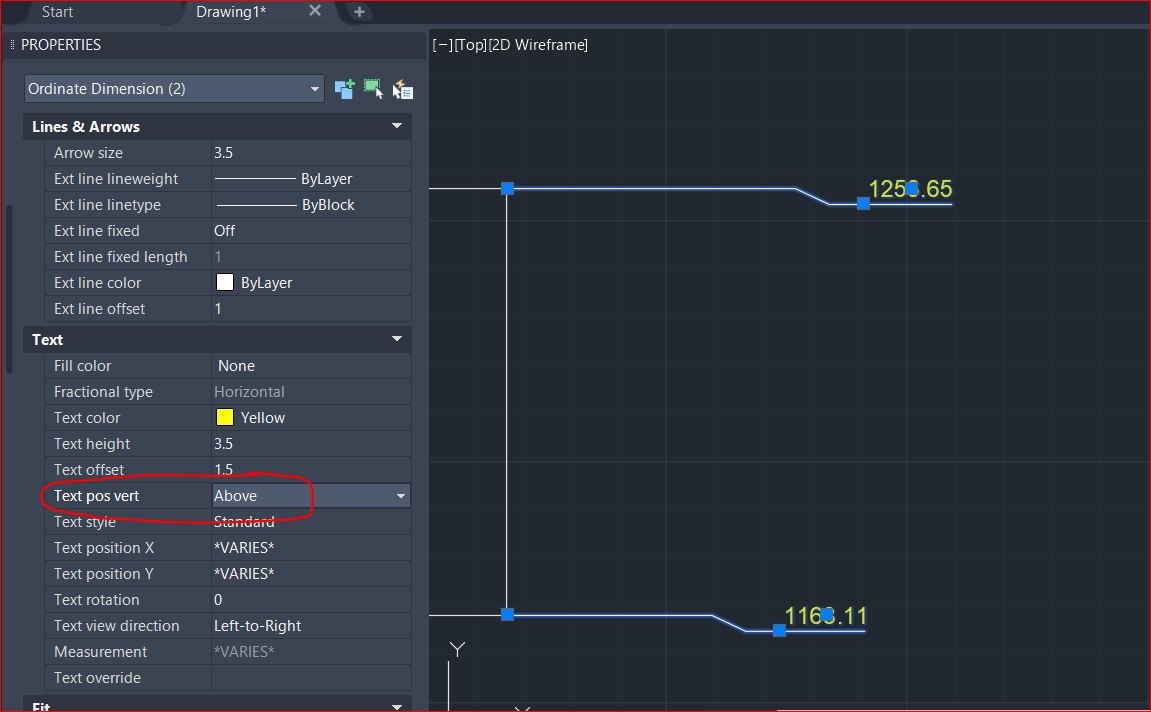
Task: Toggle Ext line fixed from Off
Action: [310, 230]
